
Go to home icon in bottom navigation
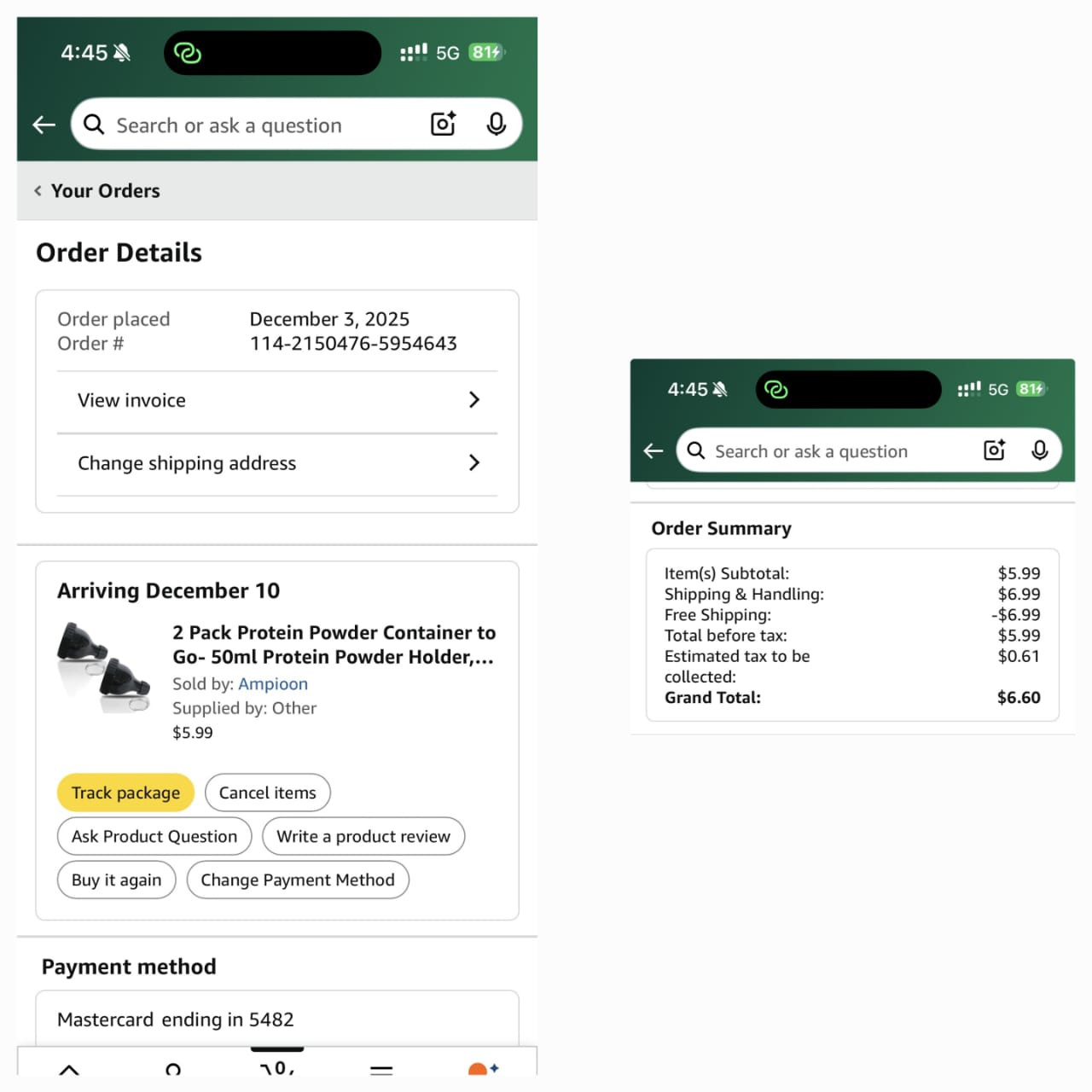point(69,1069)
